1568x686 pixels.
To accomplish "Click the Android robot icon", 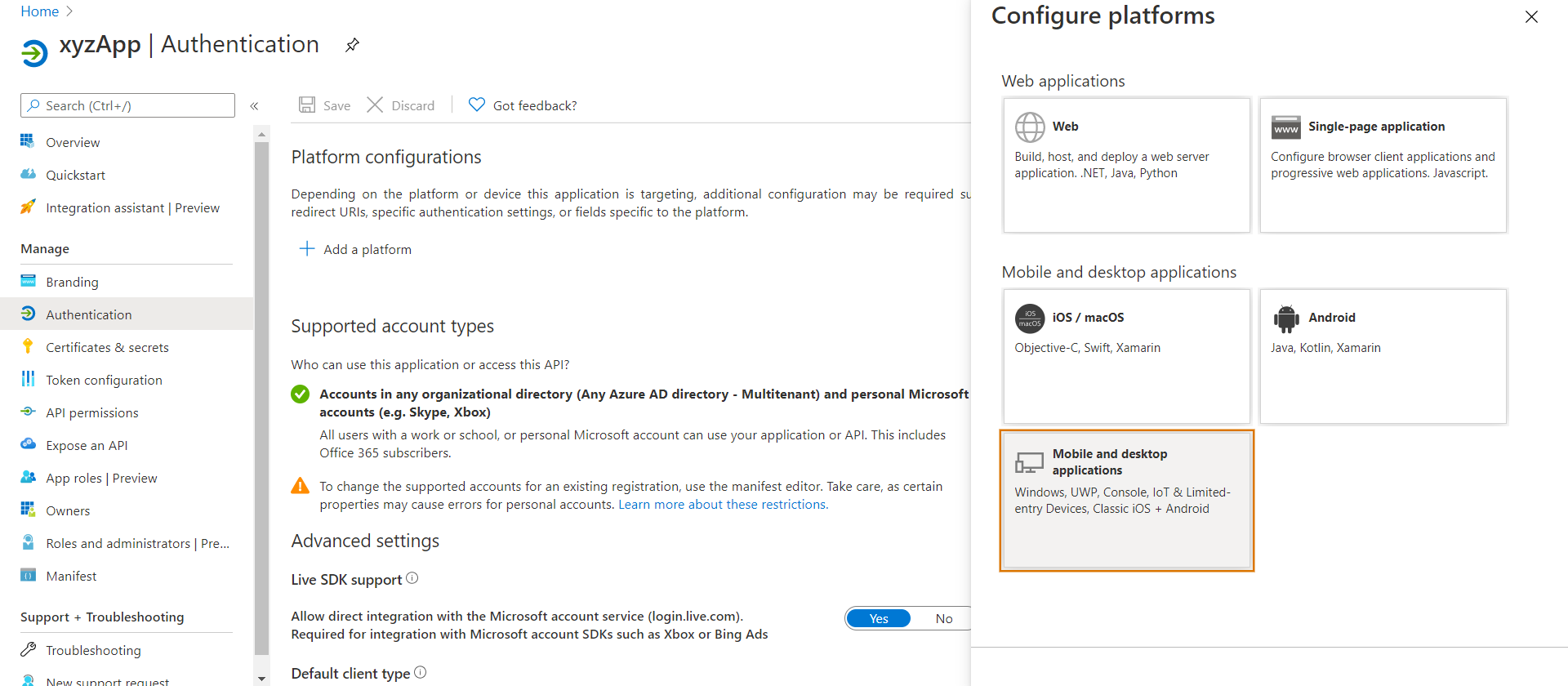I will (1286, 318).
